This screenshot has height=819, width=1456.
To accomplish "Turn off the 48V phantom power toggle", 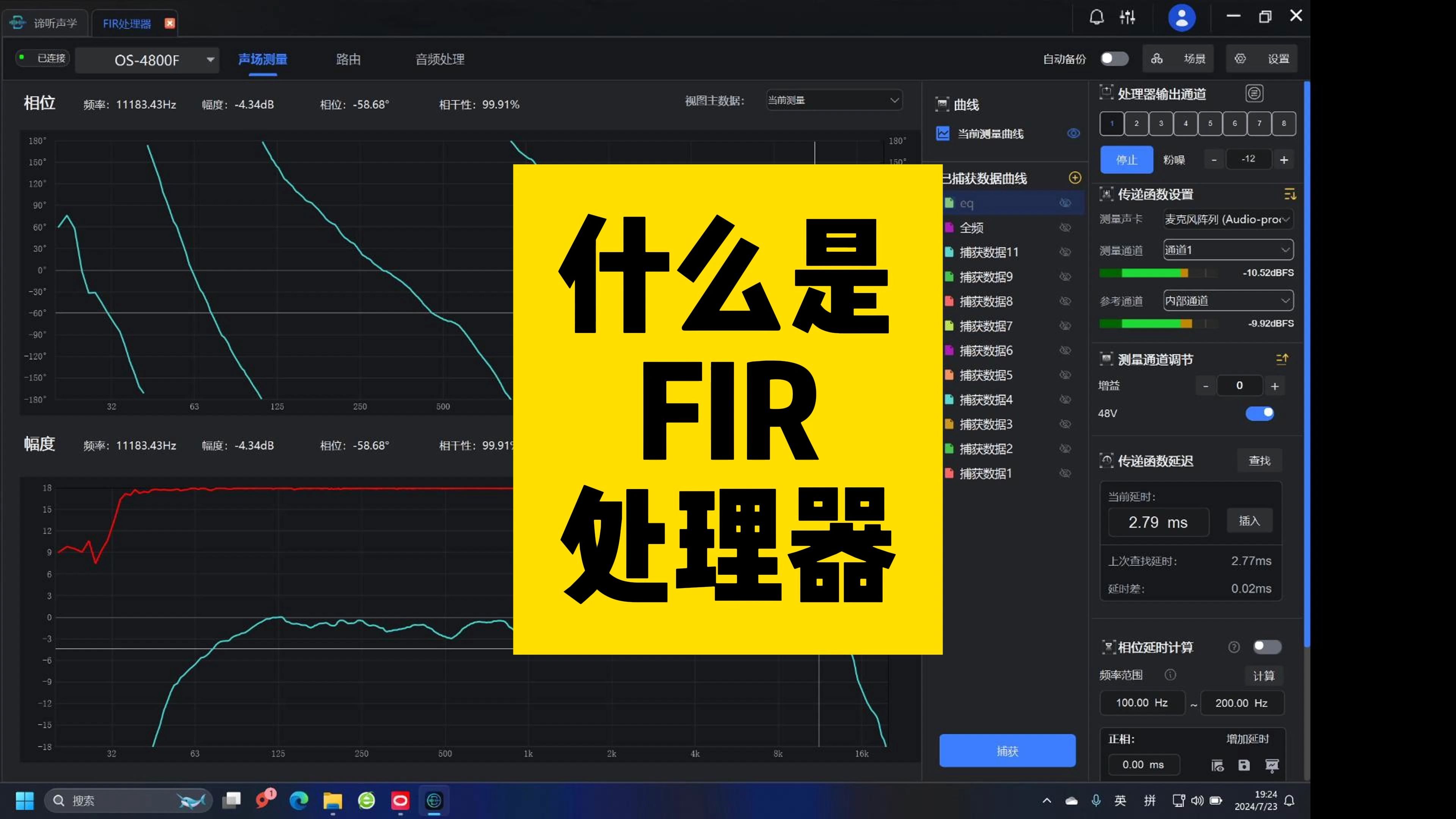I will pos(1260,413).
